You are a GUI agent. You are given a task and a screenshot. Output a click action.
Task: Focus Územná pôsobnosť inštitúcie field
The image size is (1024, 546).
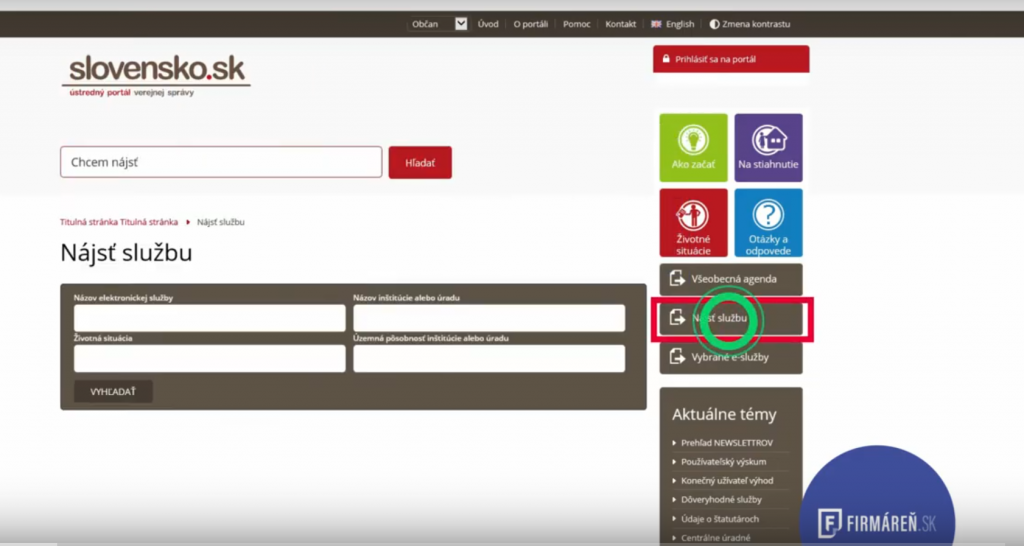click(489, 359)
